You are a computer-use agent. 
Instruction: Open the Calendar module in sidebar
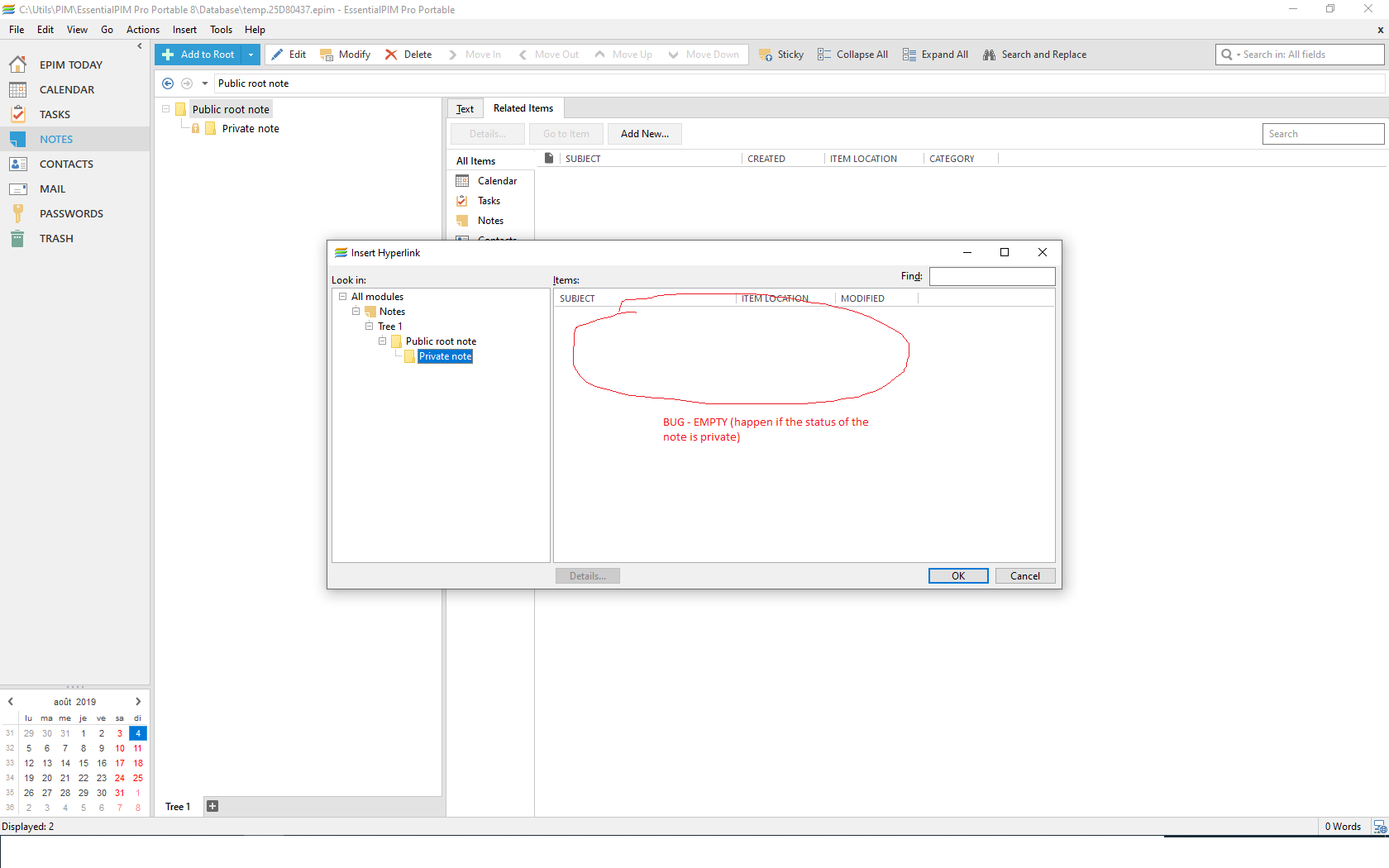tap(67, 89)
